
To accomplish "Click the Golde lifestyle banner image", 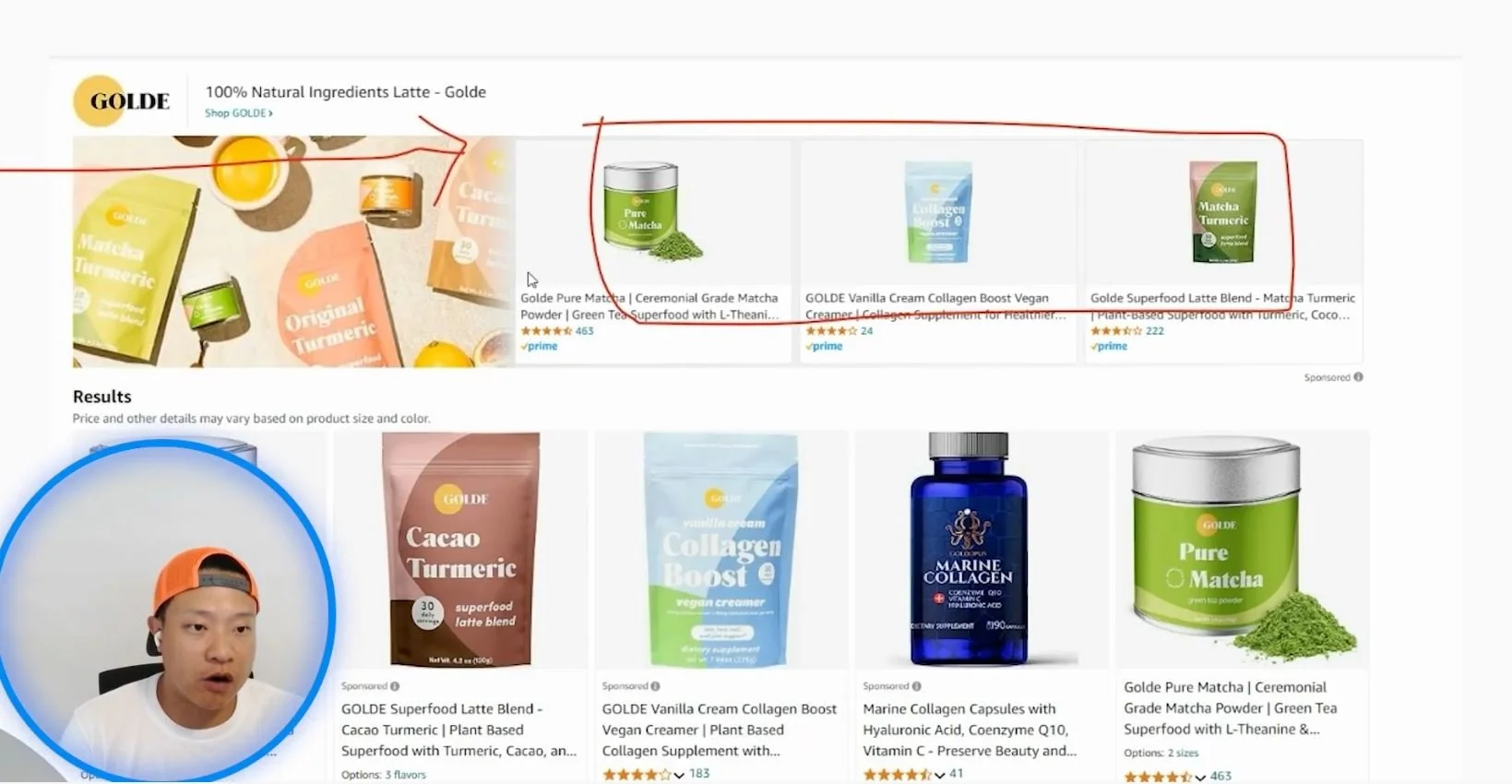I will tap(292, 252).
